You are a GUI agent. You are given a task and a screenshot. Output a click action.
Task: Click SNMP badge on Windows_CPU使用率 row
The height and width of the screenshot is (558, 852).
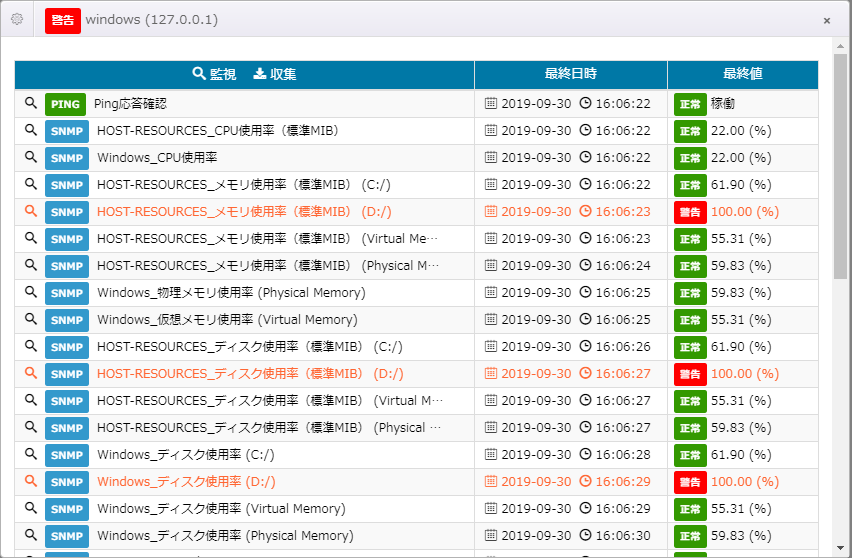(x=67, y=158)
